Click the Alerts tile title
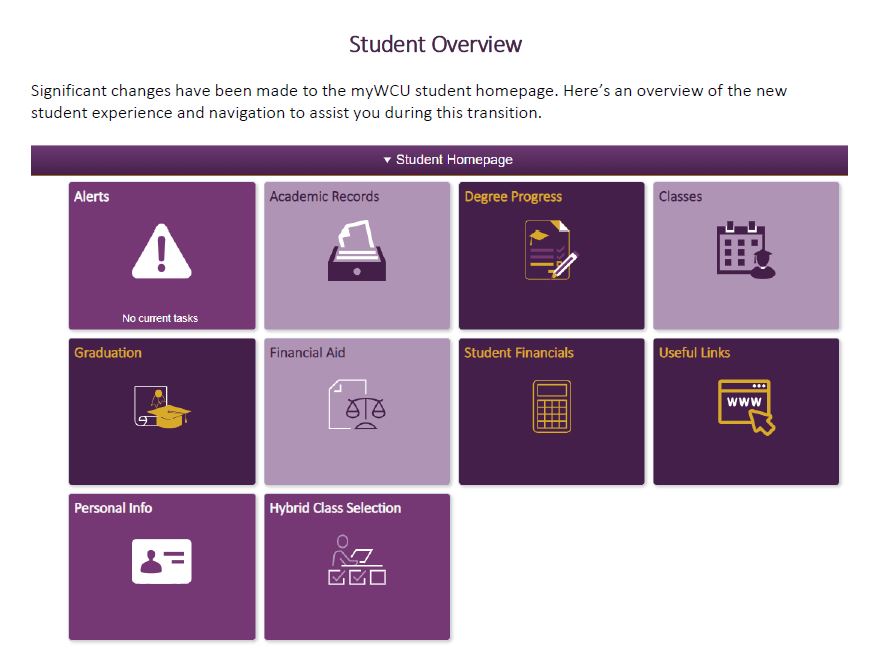Image resolution: width=870 pixels, height=661 pixels. 92,196
